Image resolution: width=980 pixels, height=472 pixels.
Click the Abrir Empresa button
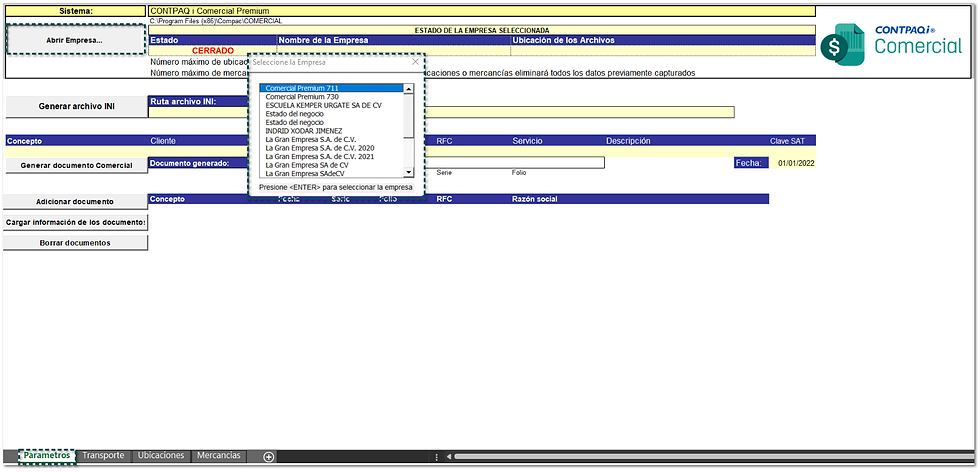tap(75, 39)
